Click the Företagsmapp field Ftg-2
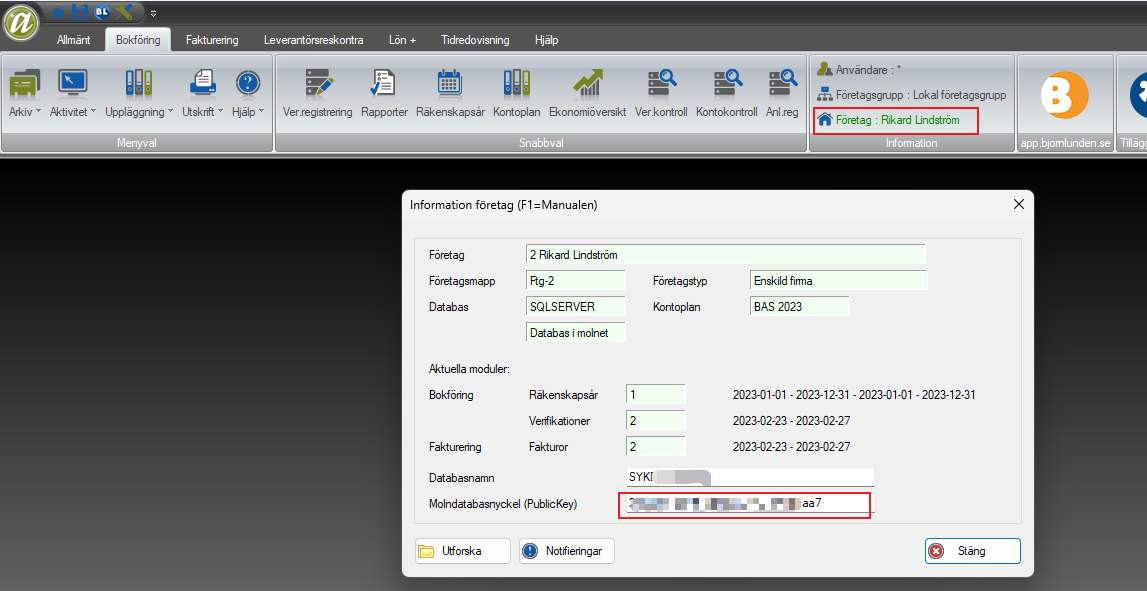The height and width of the screenshot is (591, 1147). [x=576, y=281]
